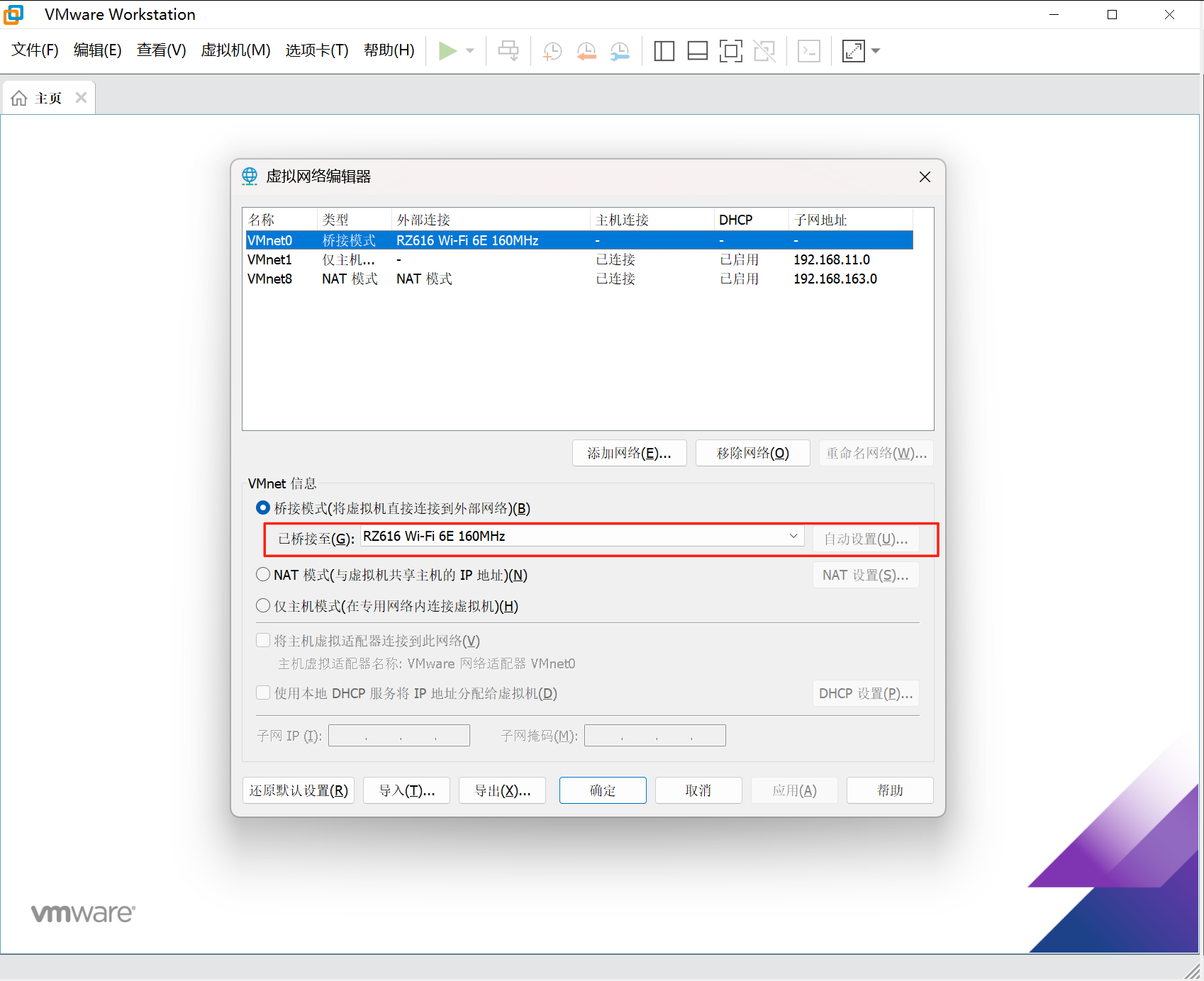Click the 还原默认设置(R) button
The image size is (1204, 981).
click(x=299, y=790)
